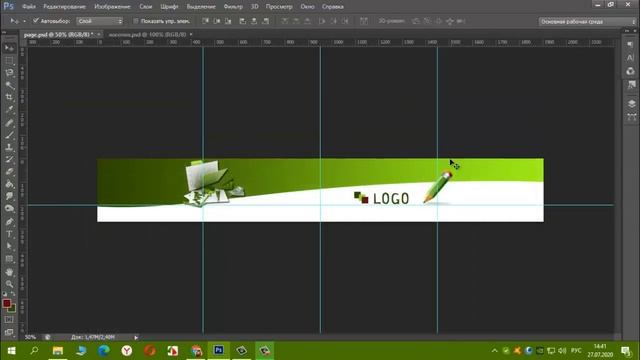The height and width of the screenshot is (360, 640).
Task: Click the foreground dark red color swatch
Action: coord(7,303)
